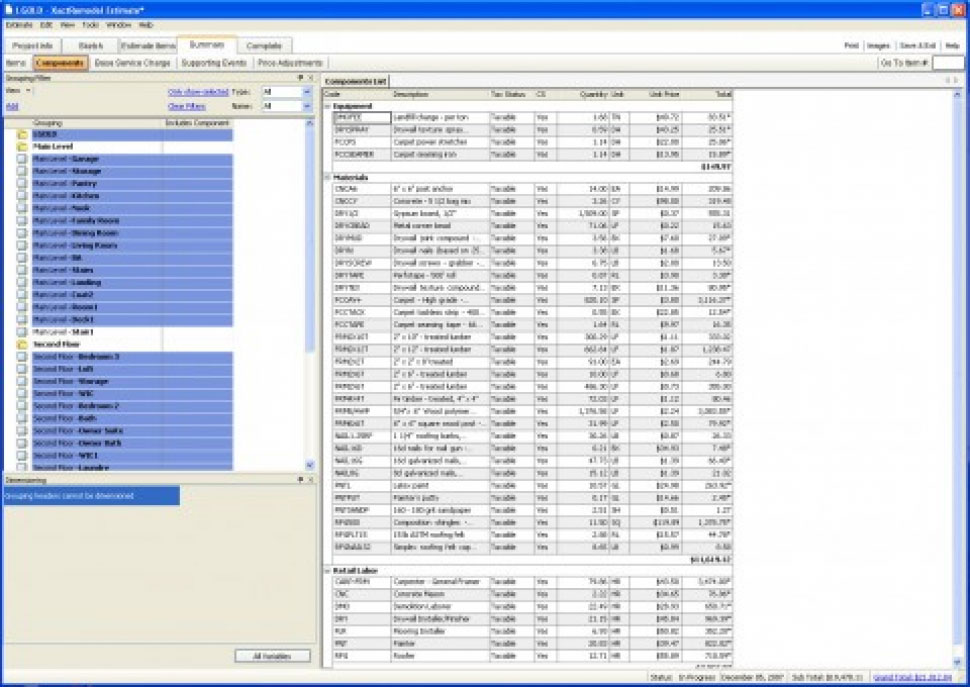Viewport: 970px width, 687px height.
Task: Click the room icon beside Second Floor Loft
Action: tap(22, 369)
